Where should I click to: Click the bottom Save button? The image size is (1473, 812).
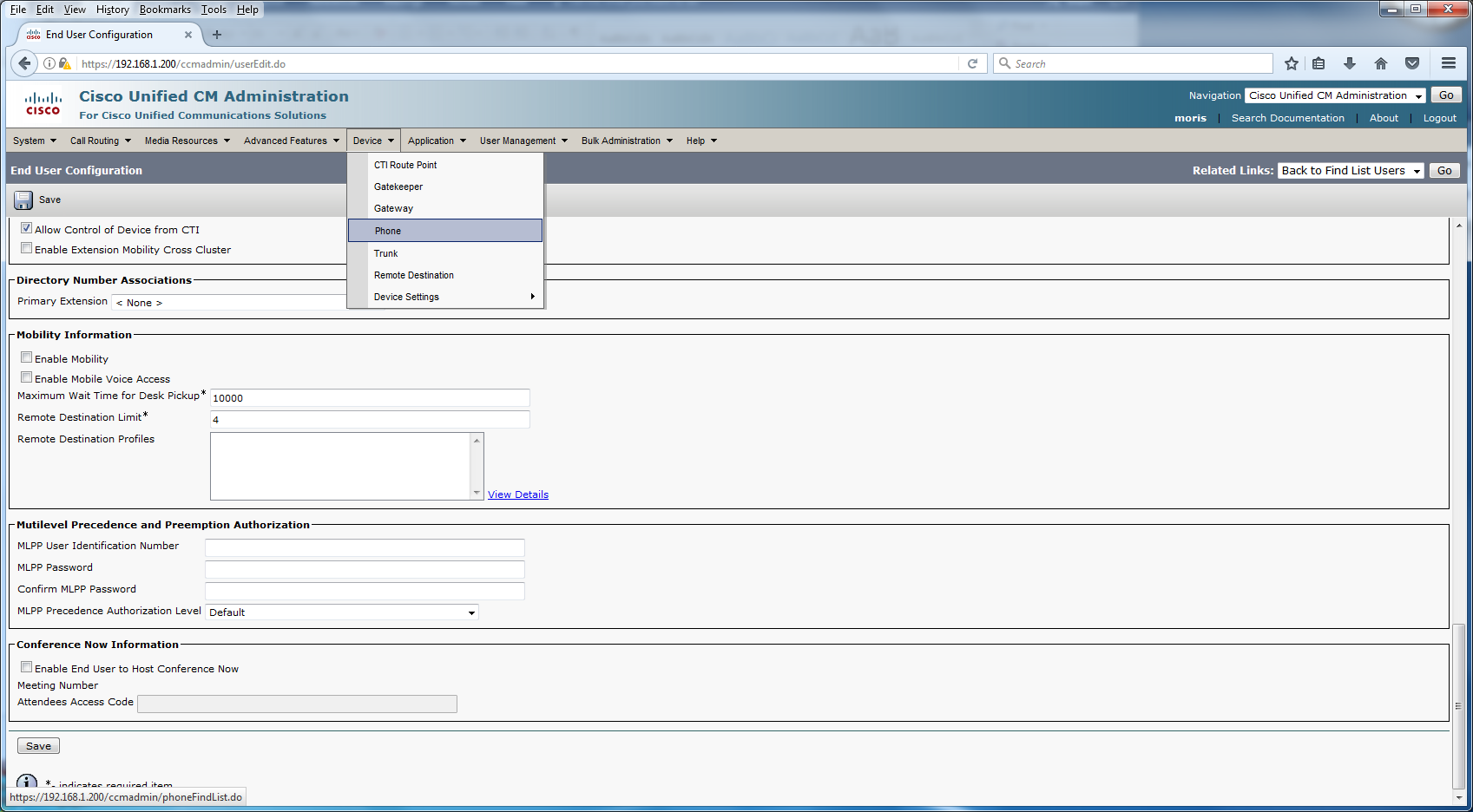pos(38,746)
